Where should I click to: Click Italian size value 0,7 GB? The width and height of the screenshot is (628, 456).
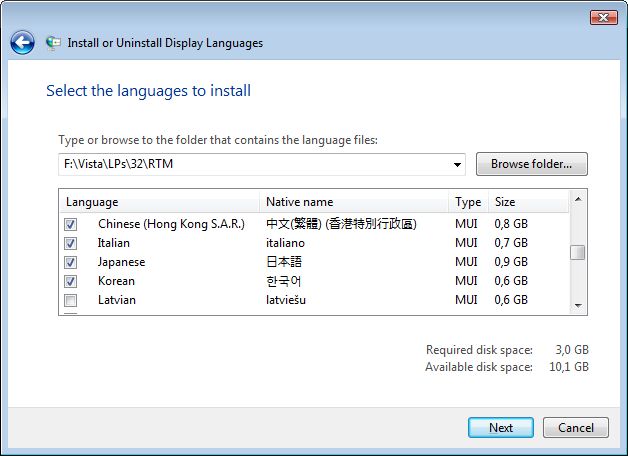pyautogui.click(x=511, y=243)
